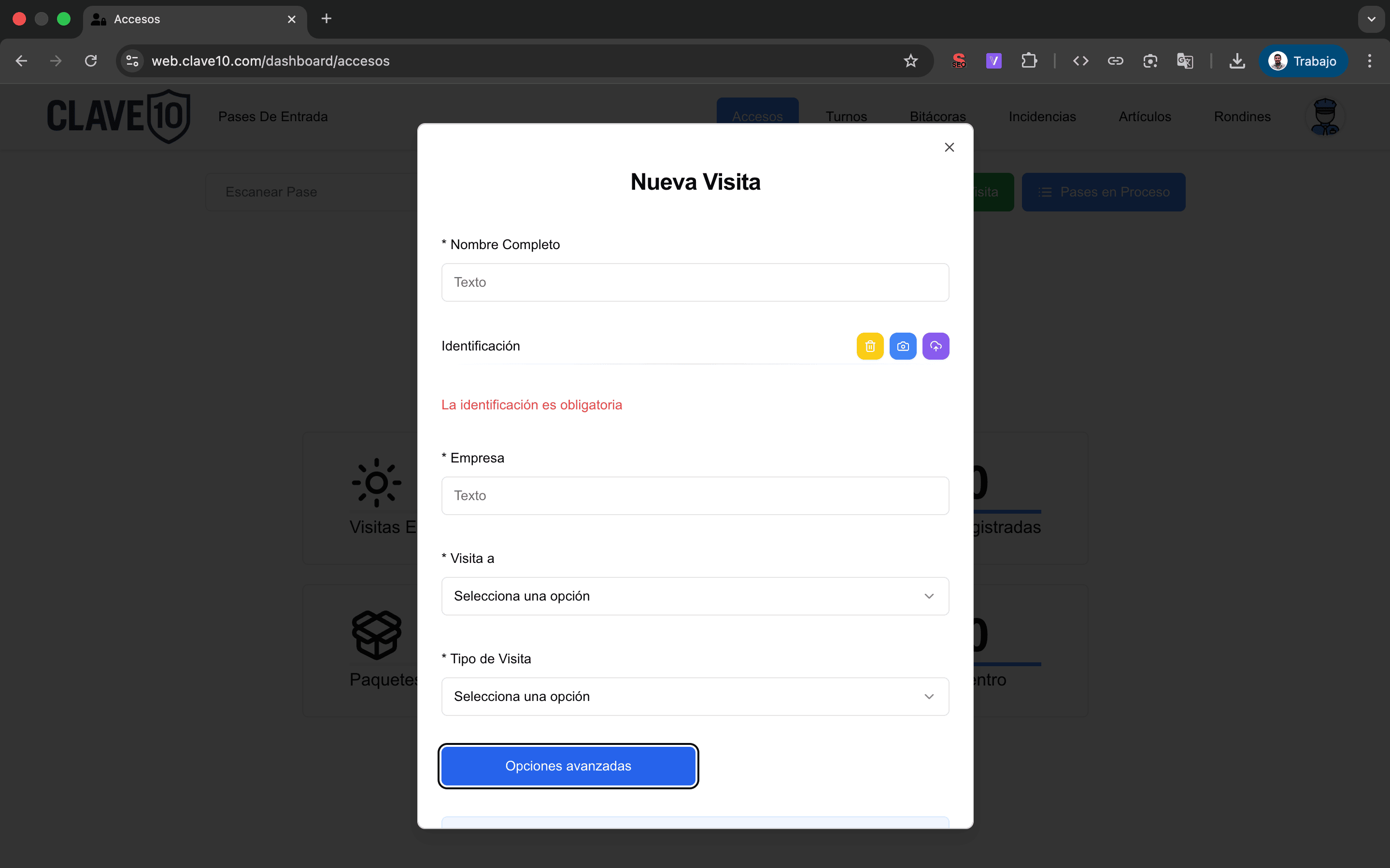1390x868 pixels.
Task: Close the Nueva Visita dialog
Action: click(949, 148)
